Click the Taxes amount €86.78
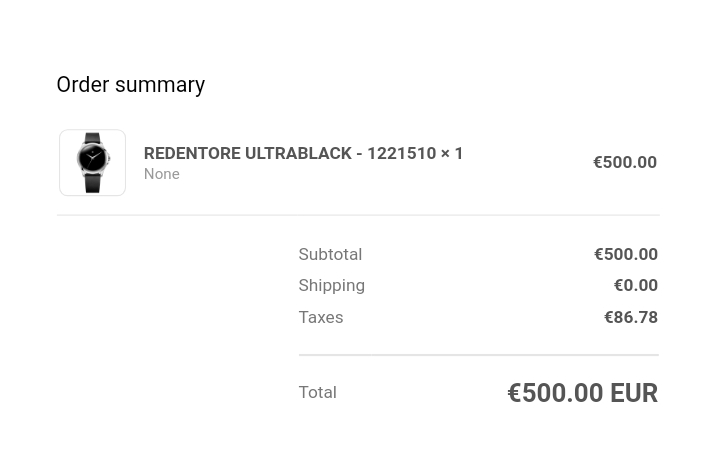 pyautogui.click(x=631, y=317)
